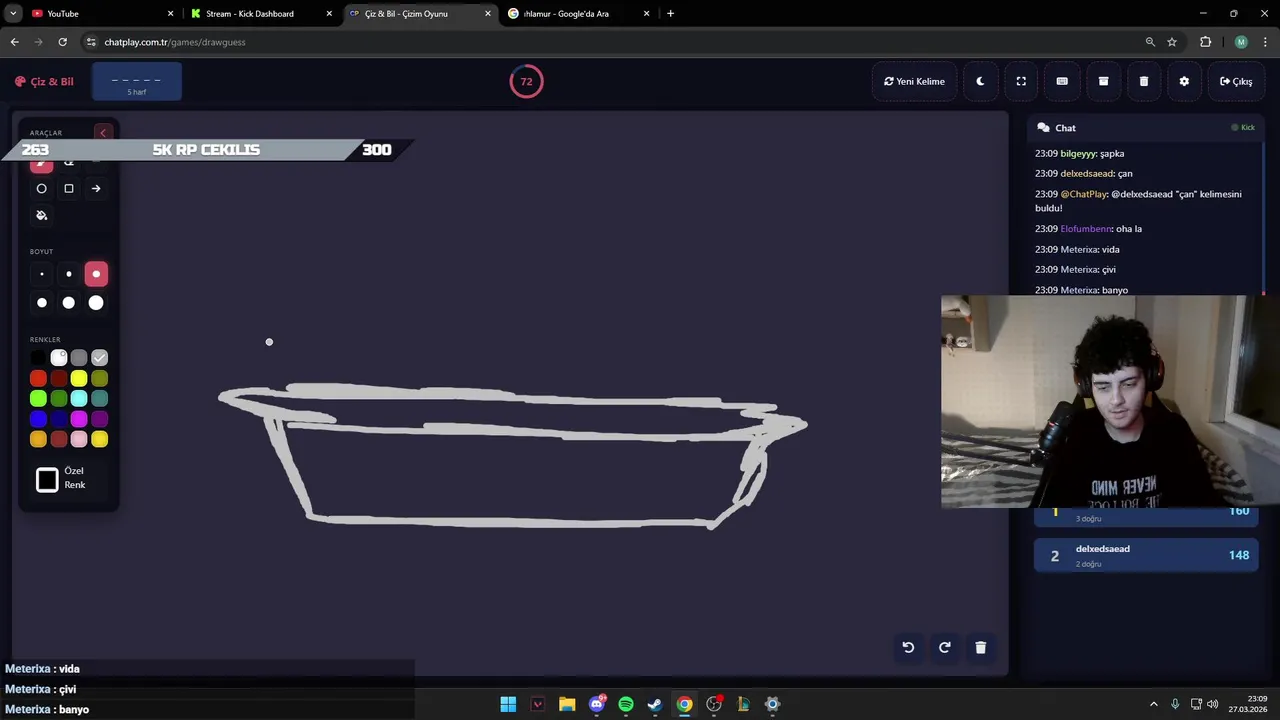
Task: Clear canvas with bottom trash icon
Action: point(980,647)
